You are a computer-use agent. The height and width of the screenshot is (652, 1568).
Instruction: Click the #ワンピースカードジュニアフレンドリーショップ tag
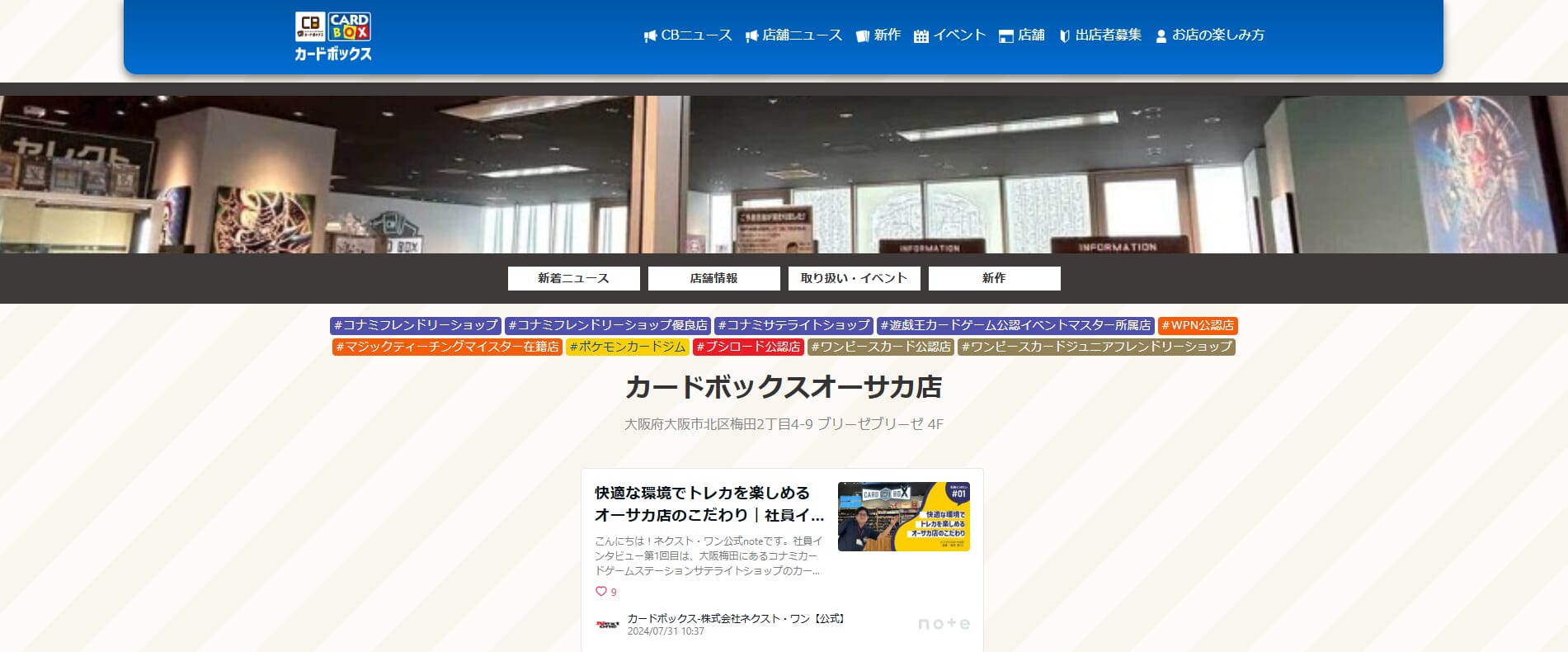click(1096, 347)
